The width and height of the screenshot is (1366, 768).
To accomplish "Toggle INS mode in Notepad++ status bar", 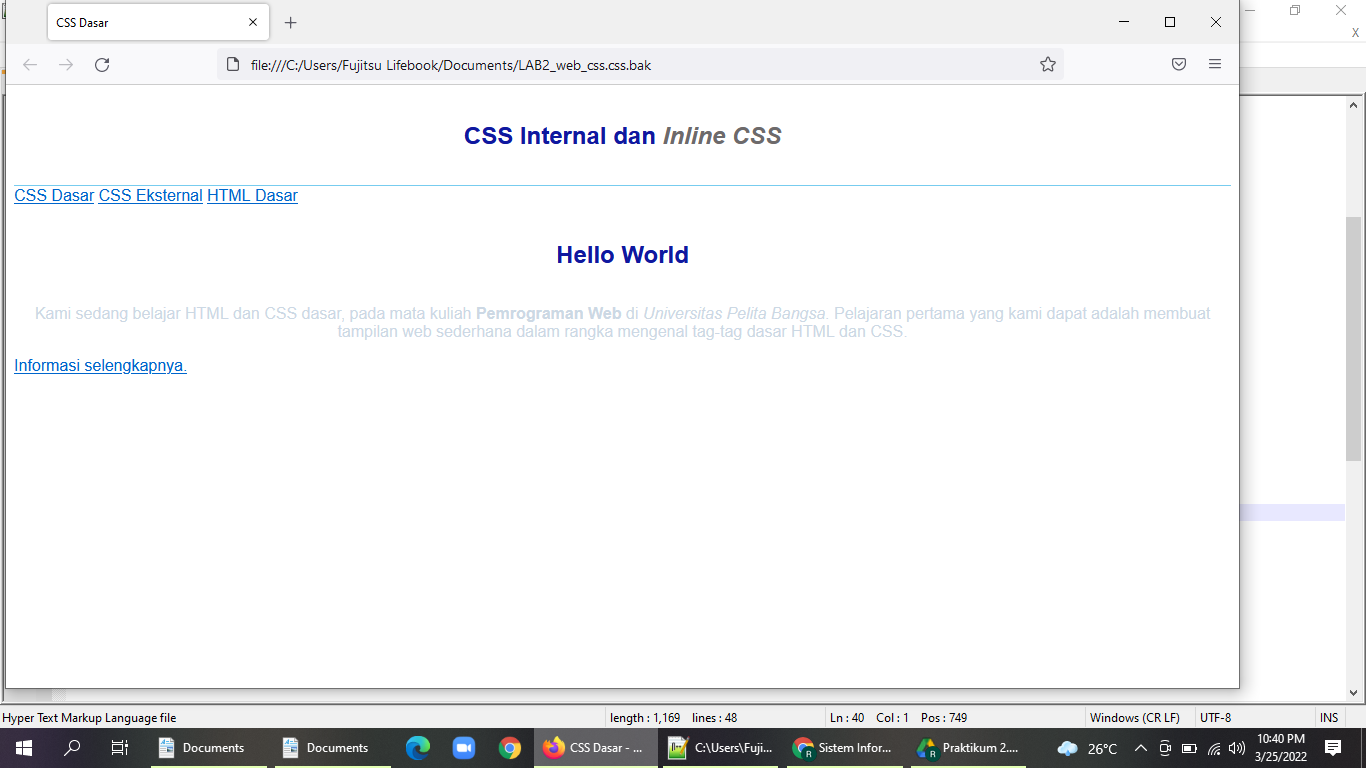I will (x=1329, y=718).
